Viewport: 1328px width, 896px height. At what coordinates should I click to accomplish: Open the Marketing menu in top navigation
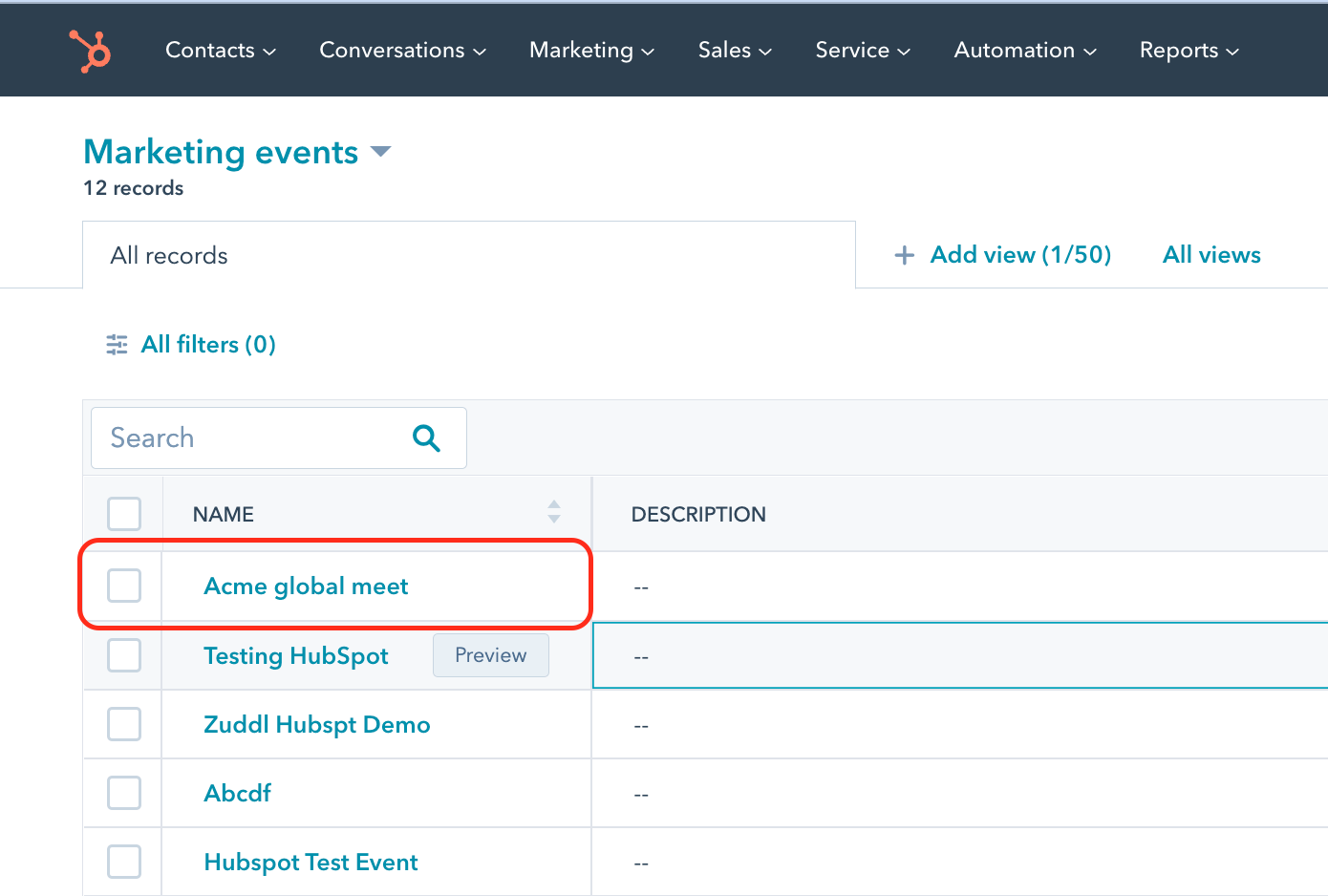[591, 51]
